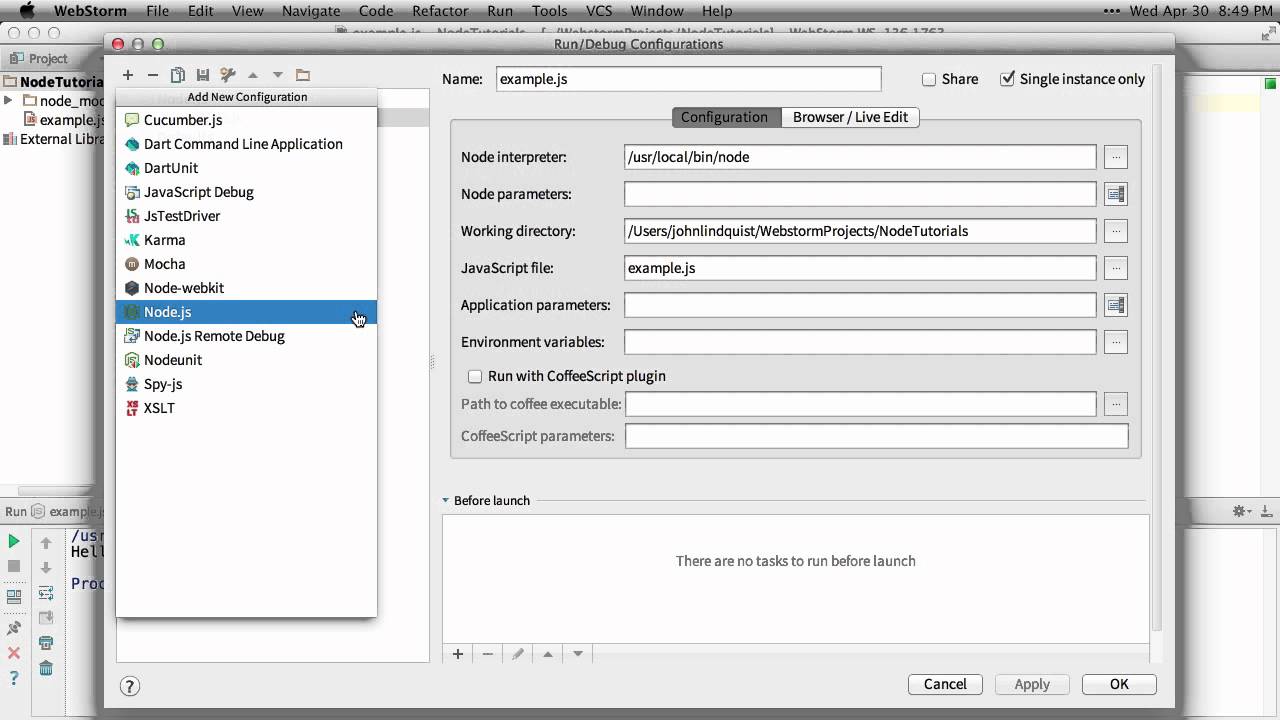Move configuration up in top toolbar
Screen dimensions: 1280x720
(x=253, y=75)
